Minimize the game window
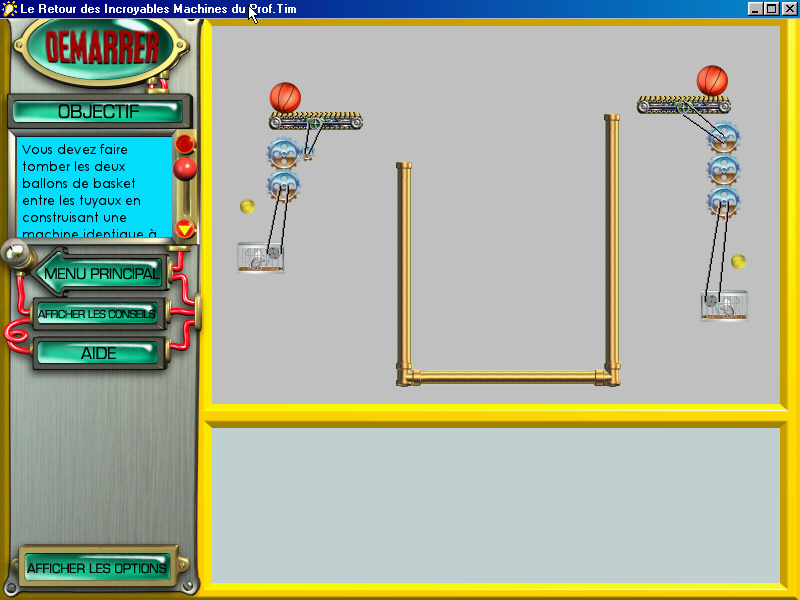800x600 pixels. (755, 9)
